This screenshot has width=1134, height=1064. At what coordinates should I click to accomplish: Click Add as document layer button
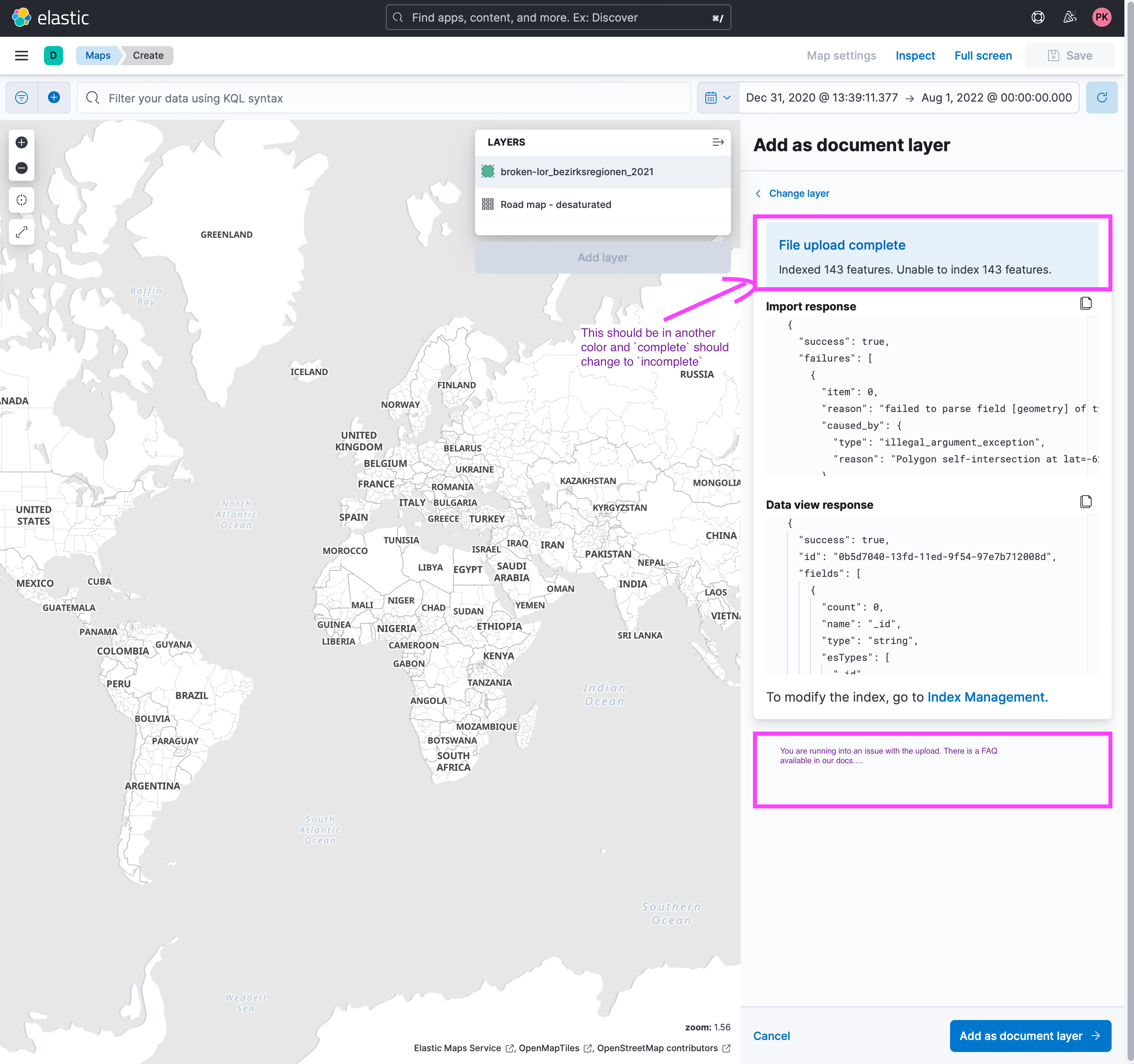point(1030,1036)
